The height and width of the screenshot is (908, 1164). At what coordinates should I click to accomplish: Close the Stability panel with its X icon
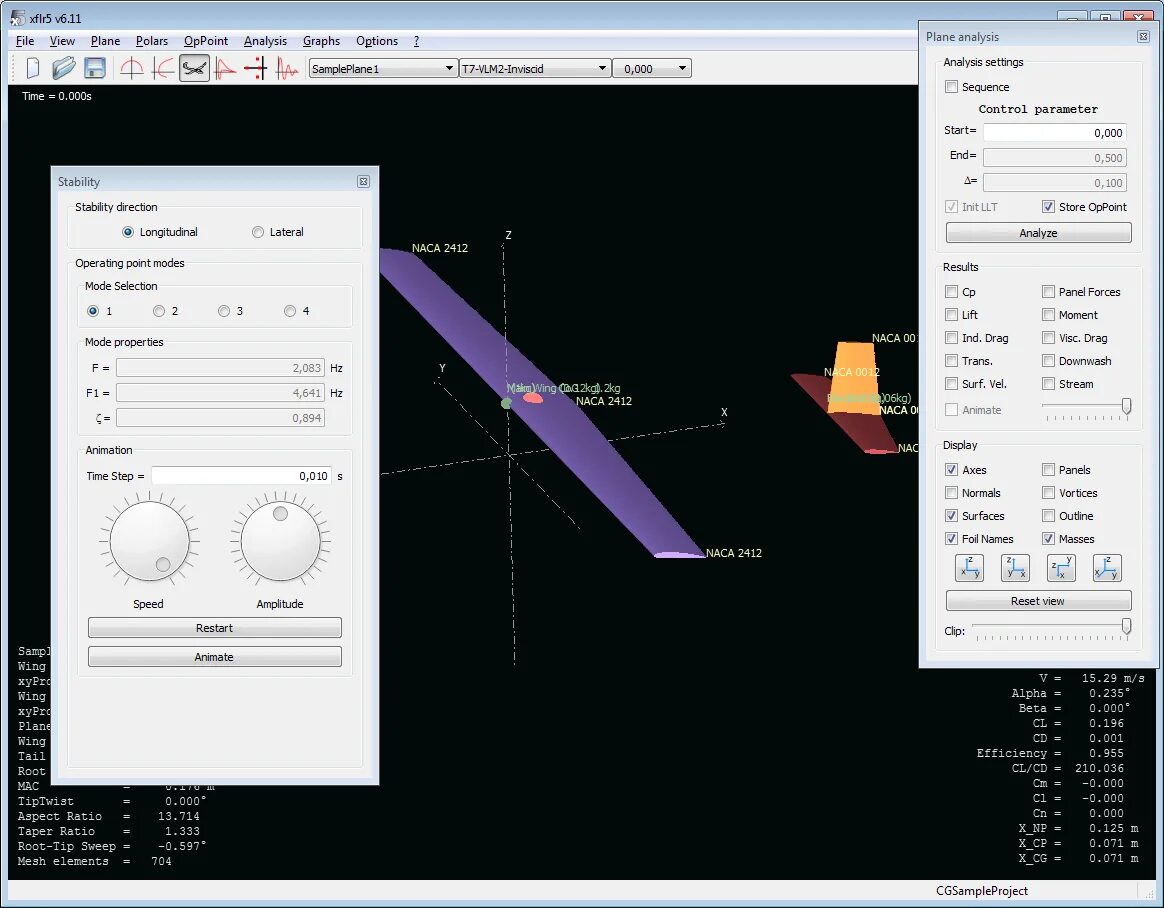[x=363, y=182]
